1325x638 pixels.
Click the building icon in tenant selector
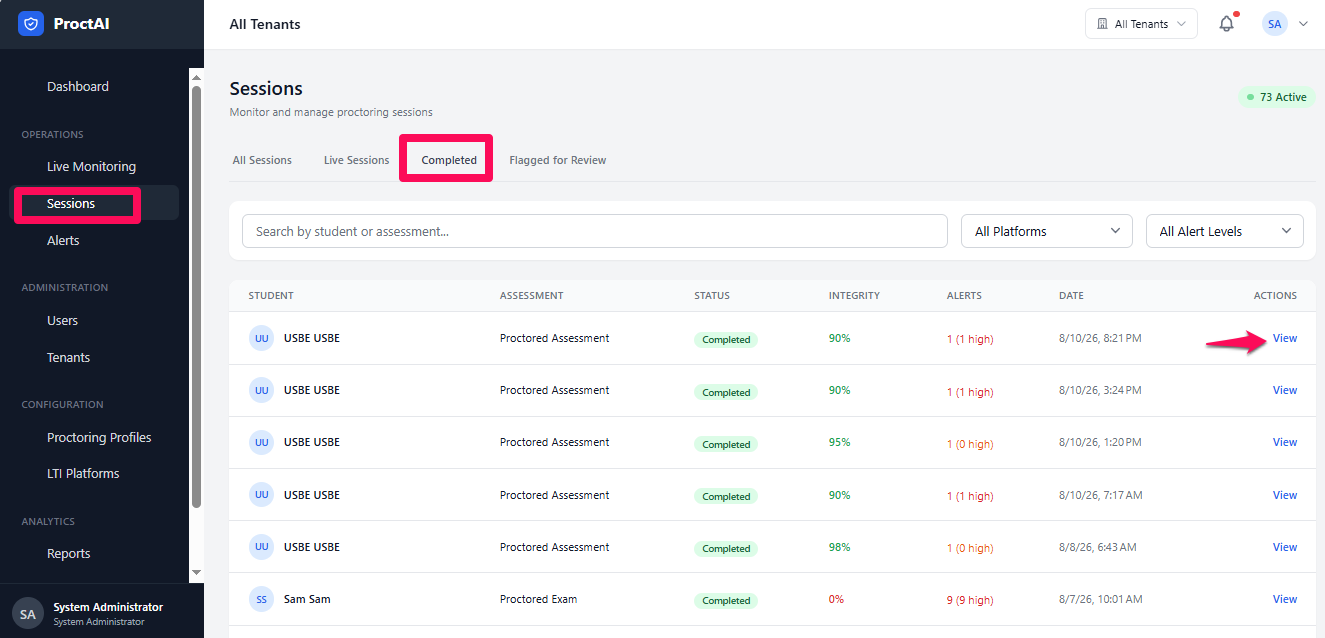click(1102, 24)
